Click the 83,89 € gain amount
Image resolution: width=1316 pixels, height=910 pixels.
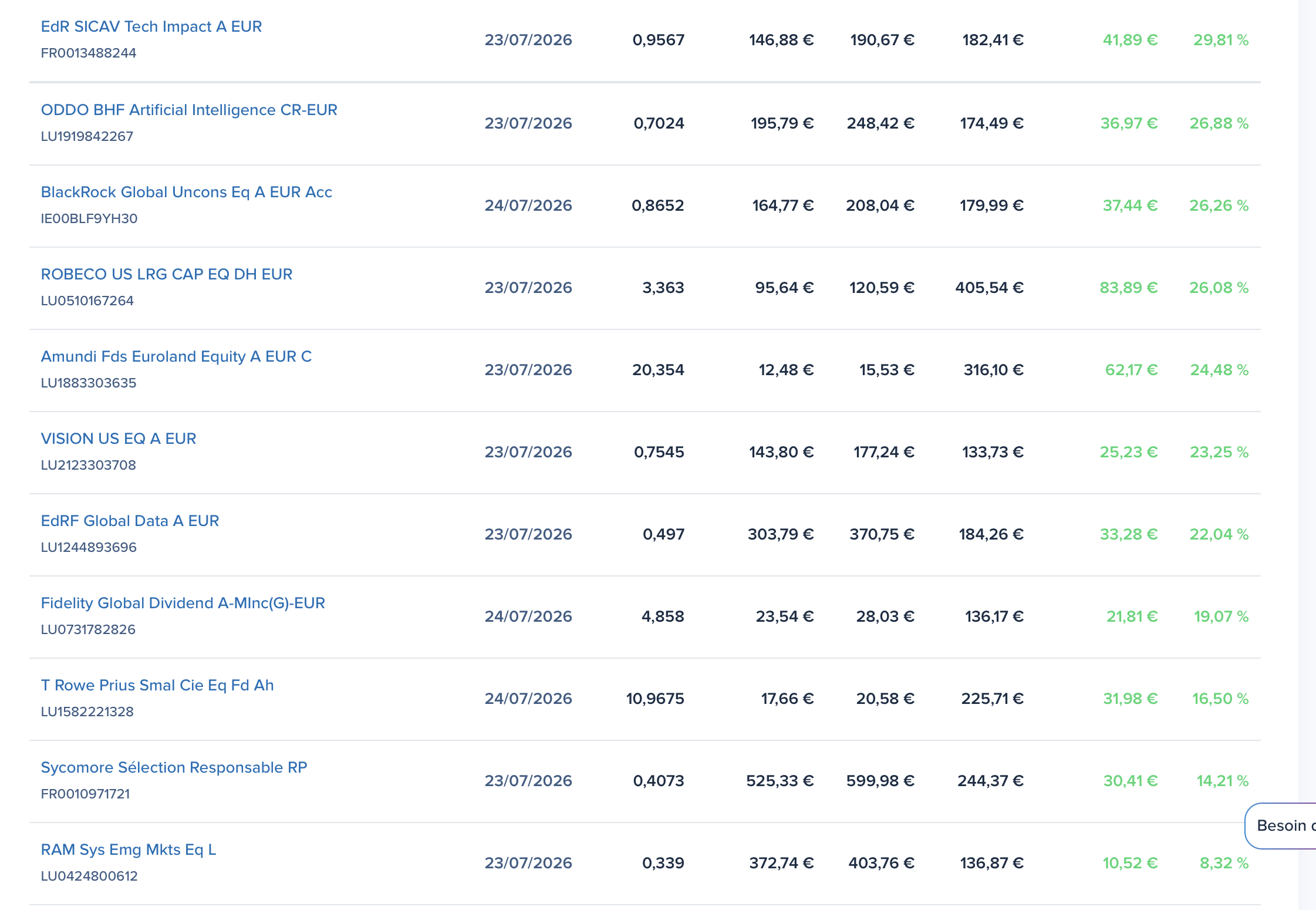tap(1129, 288)
